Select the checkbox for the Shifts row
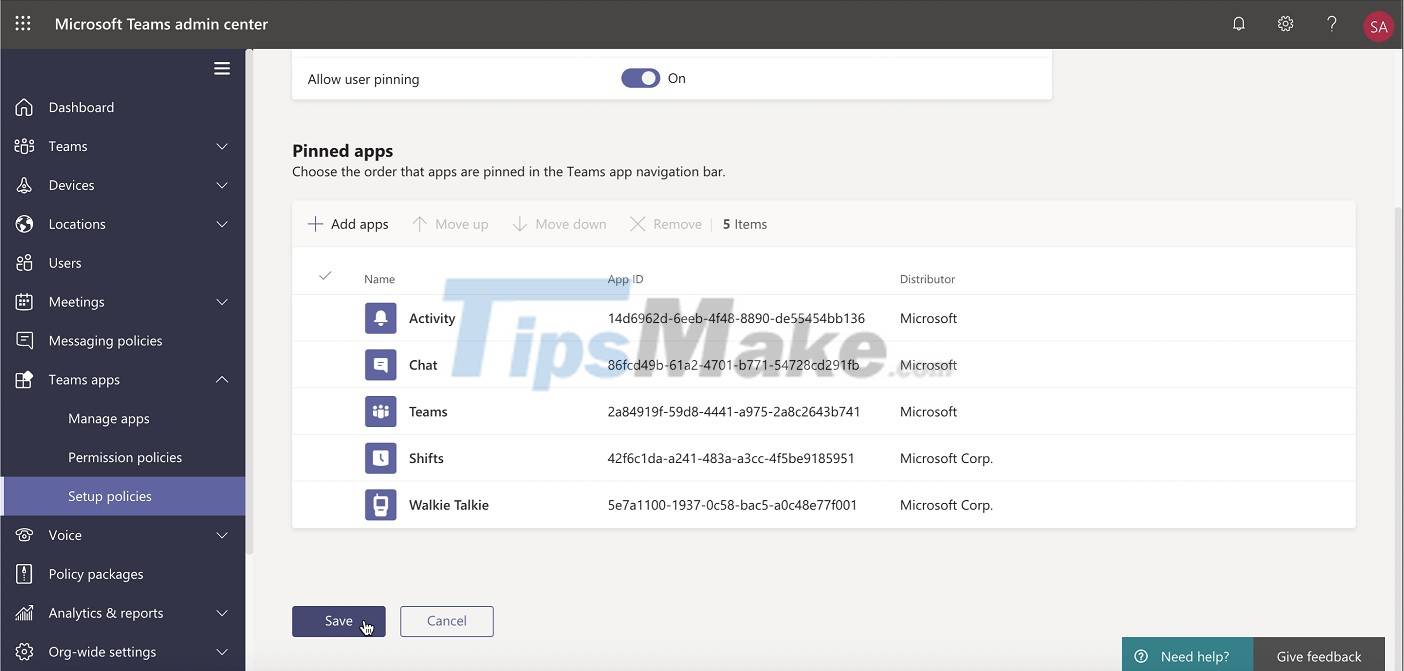 (x=325, y=458)
